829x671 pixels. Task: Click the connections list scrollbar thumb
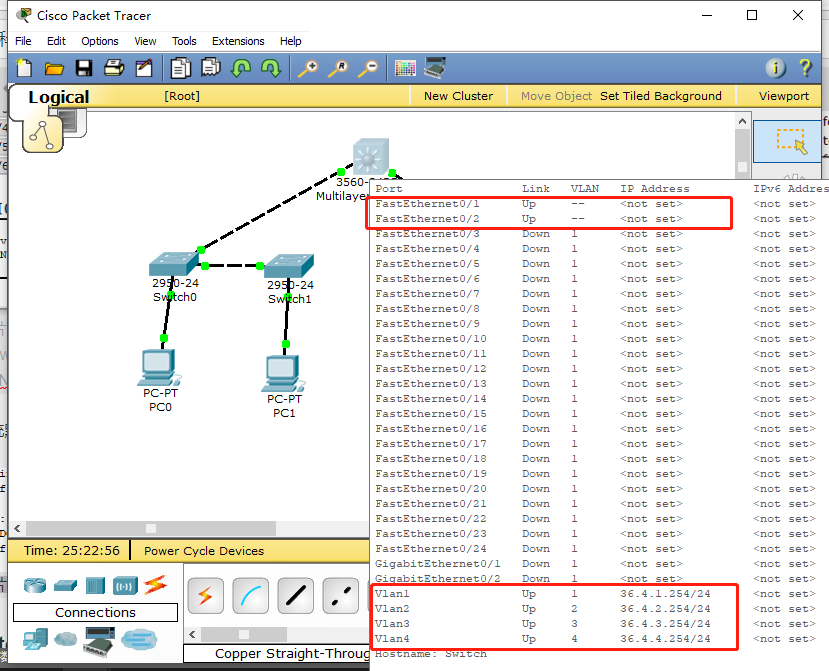pyautogui.click(x=244, y=634)
